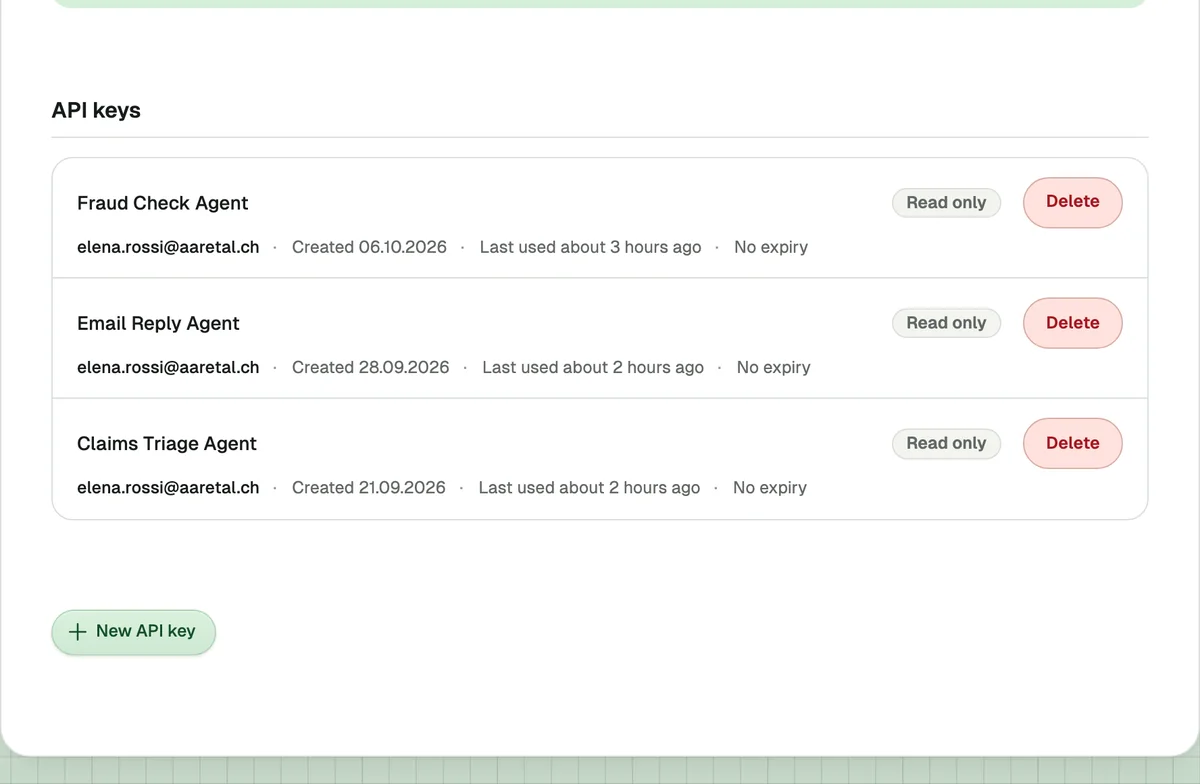The height and width of the screenshot is (784, 1200).
Task: Click 'No expiry' for Email Reply Agent
Action: pos(774,367)
